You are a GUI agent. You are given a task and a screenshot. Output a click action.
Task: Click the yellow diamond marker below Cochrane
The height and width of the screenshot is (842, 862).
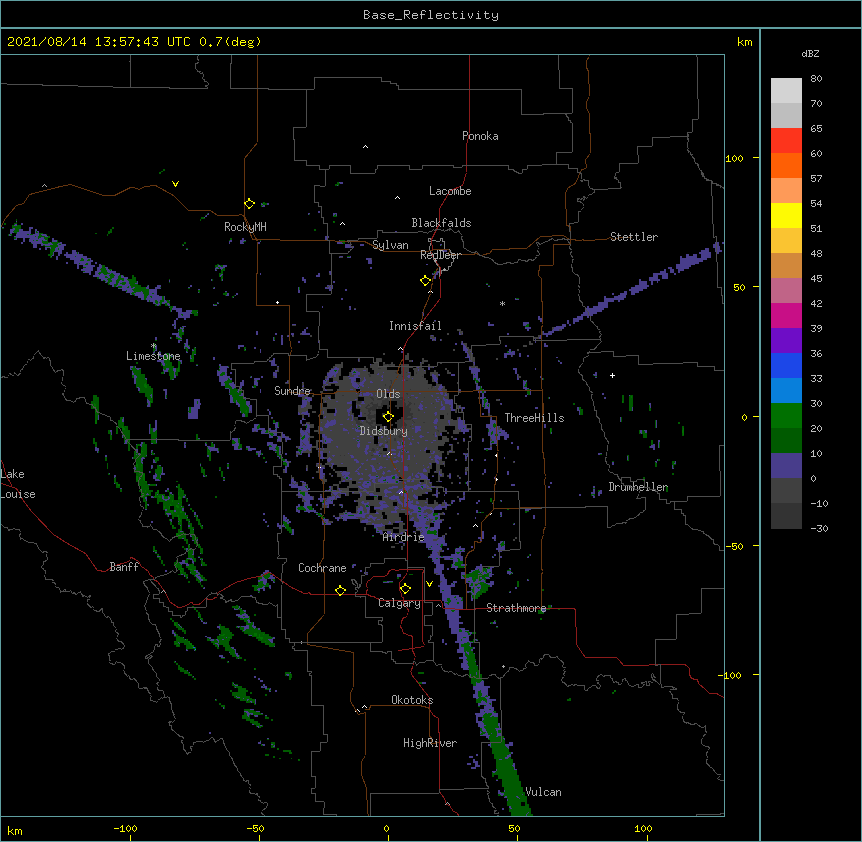click(340, 590)
